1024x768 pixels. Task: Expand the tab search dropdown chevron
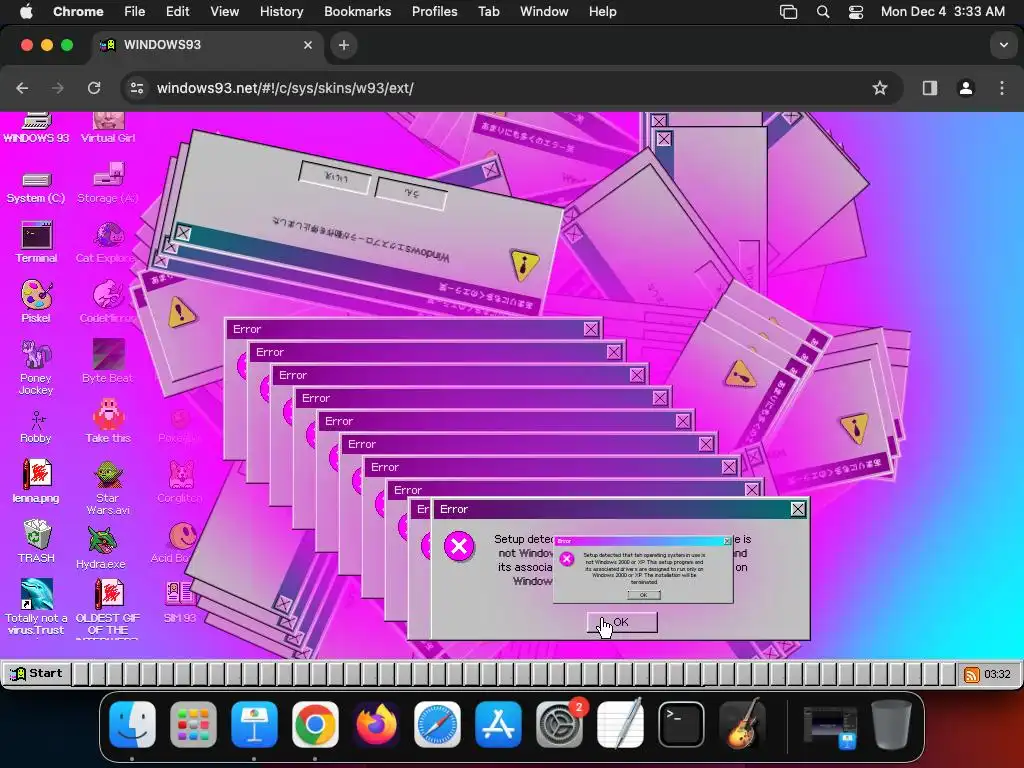(x=1003, y=45)
